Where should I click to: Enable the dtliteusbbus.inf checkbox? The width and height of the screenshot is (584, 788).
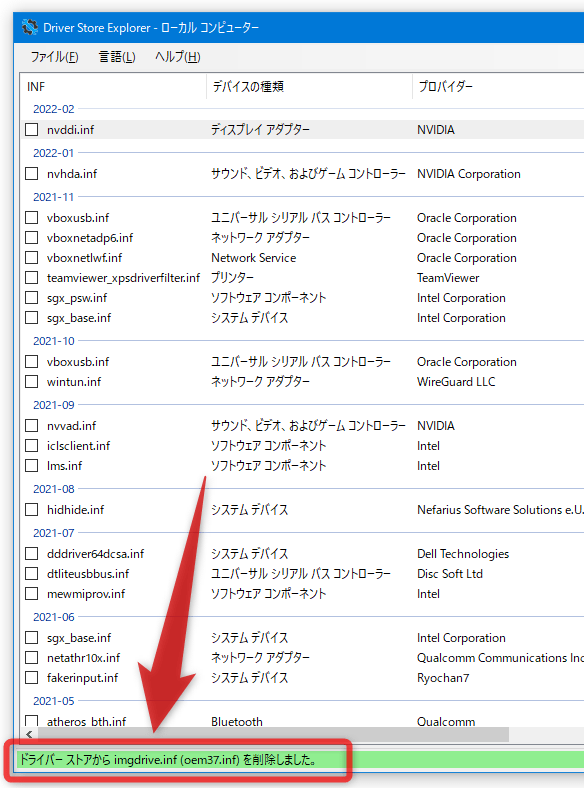click(32, 574)
